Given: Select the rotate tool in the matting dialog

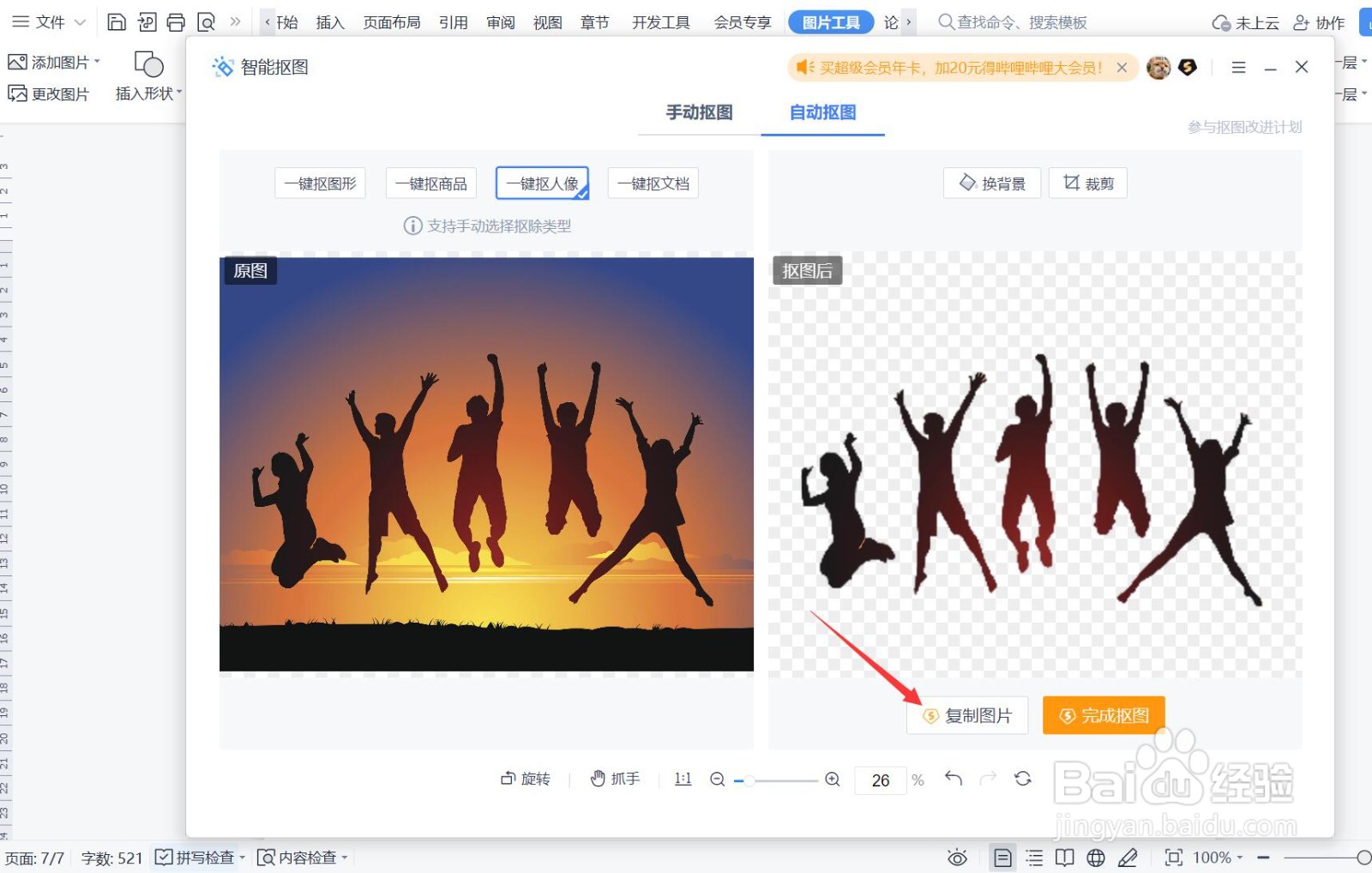Looking at the screenshot, I should [526, 779].
